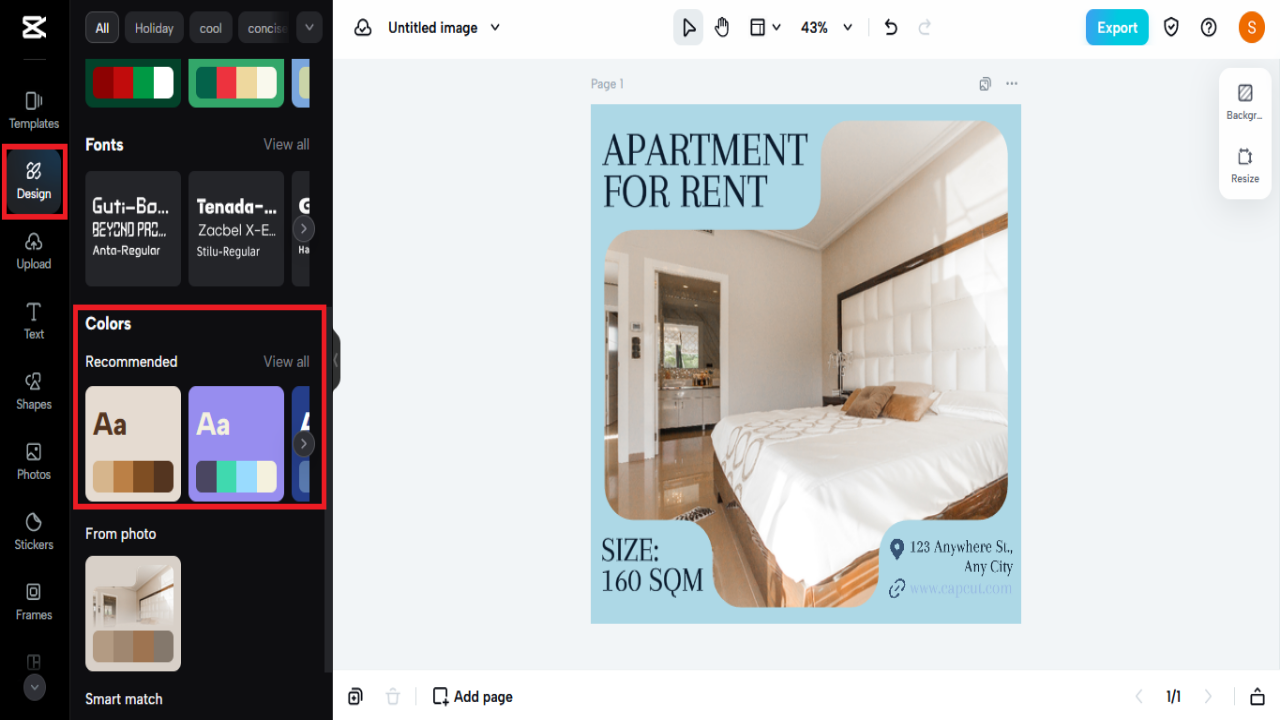Click View all next to Fonts
The height and width of the screenshot is (720, 1280).
tap(286, 144)
